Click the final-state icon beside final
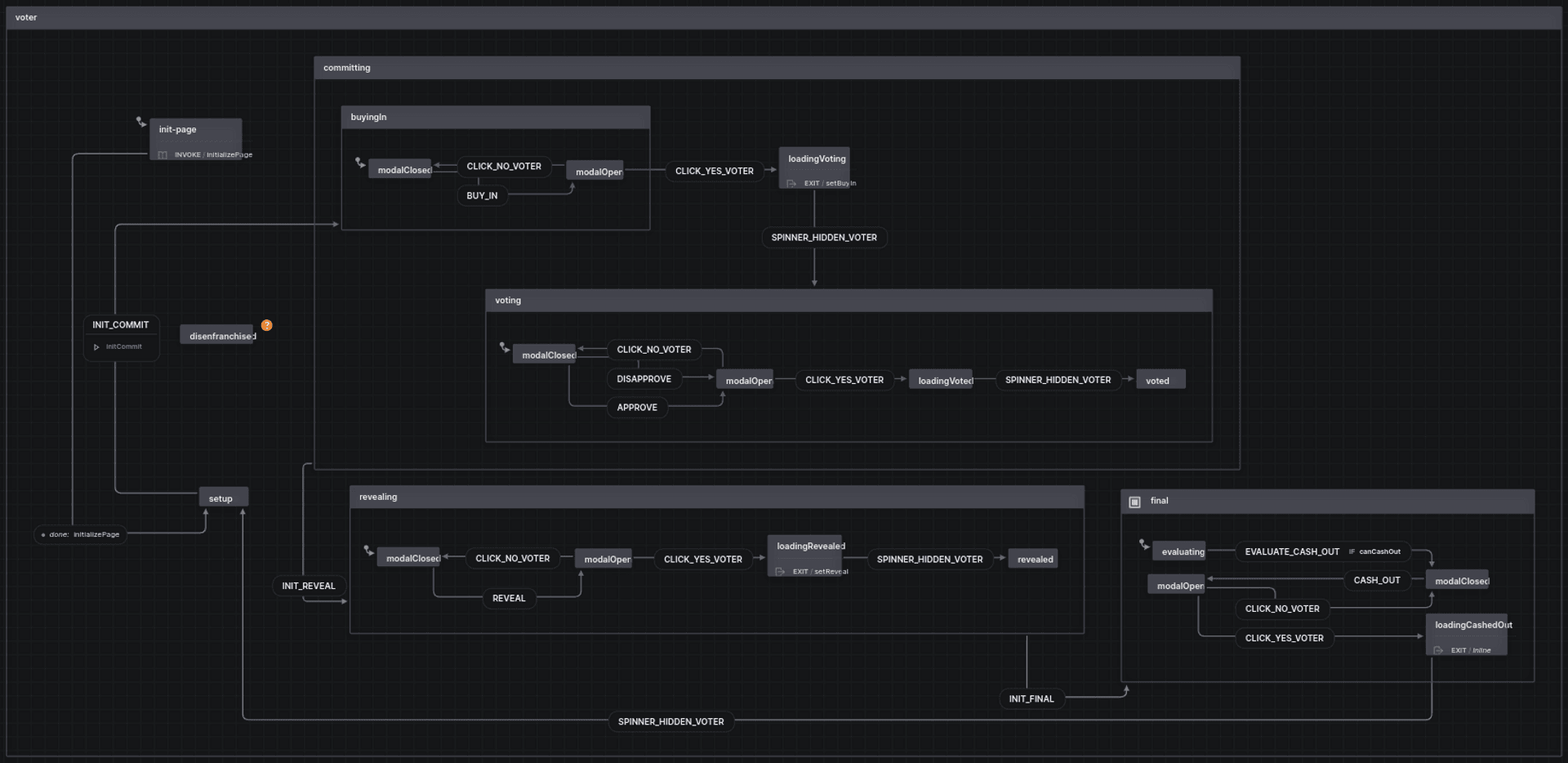1568x763 pixels. click(1134, 502)
